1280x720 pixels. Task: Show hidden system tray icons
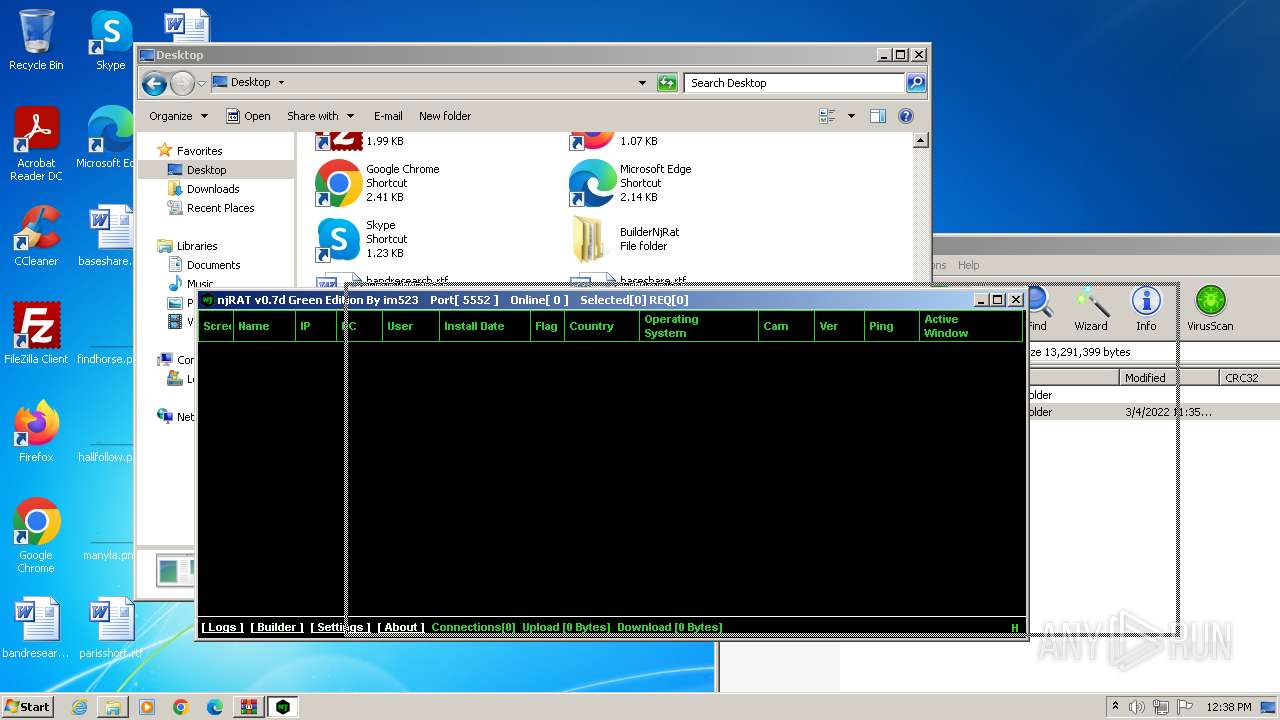tap(1115, 707)
